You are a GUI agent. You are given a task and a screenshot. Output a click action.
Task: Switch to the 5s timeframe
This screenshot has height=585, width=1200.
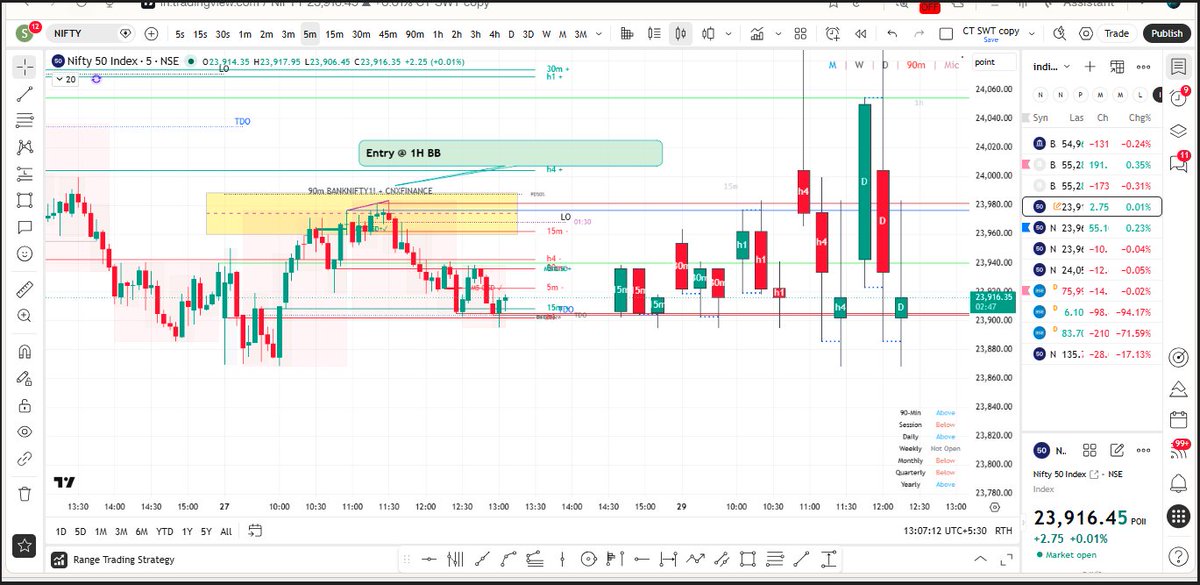180,33
